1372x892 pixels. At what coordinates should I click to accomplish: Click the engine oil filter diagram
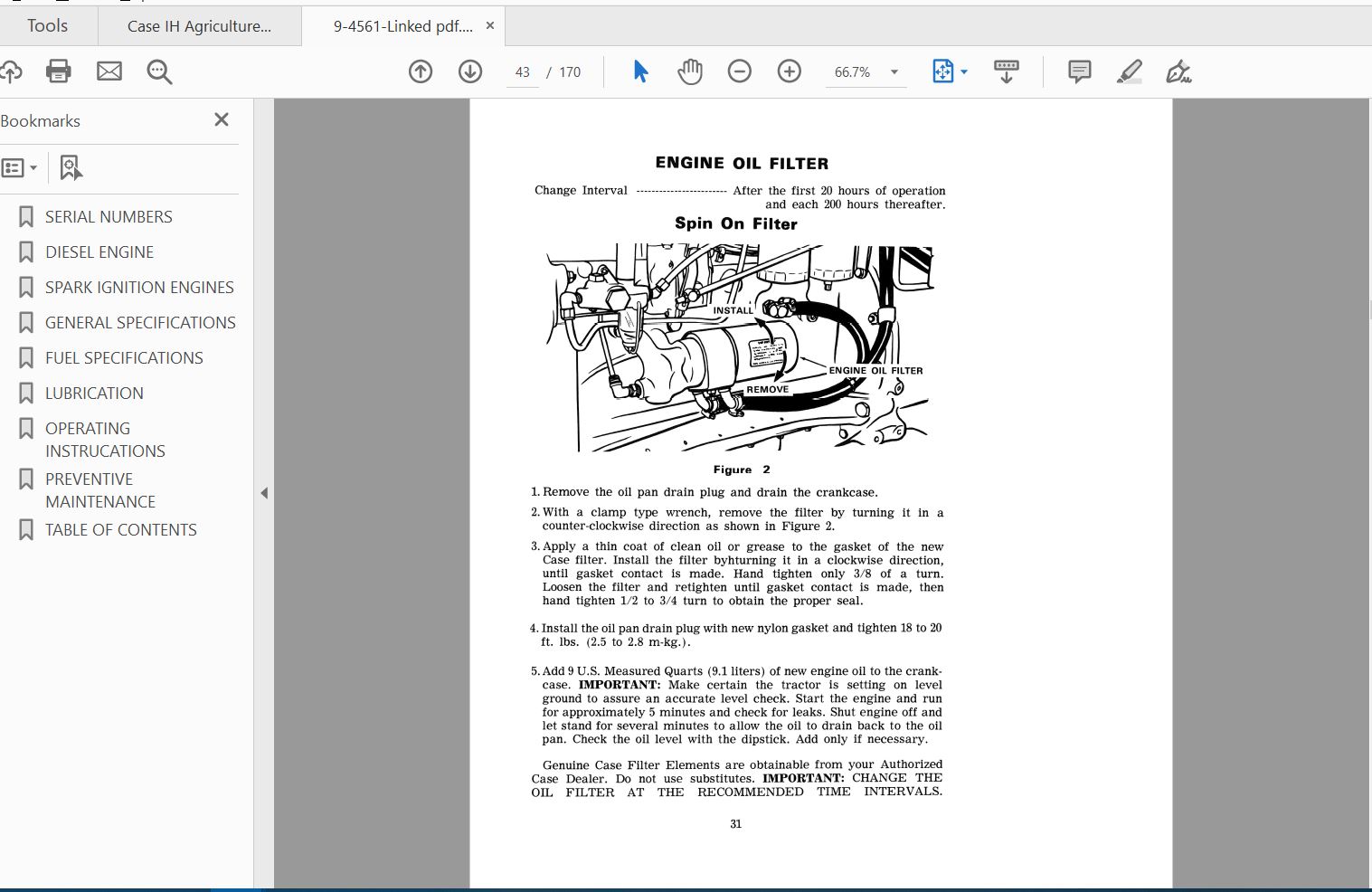pyautogui.click(x=740, y=348)
